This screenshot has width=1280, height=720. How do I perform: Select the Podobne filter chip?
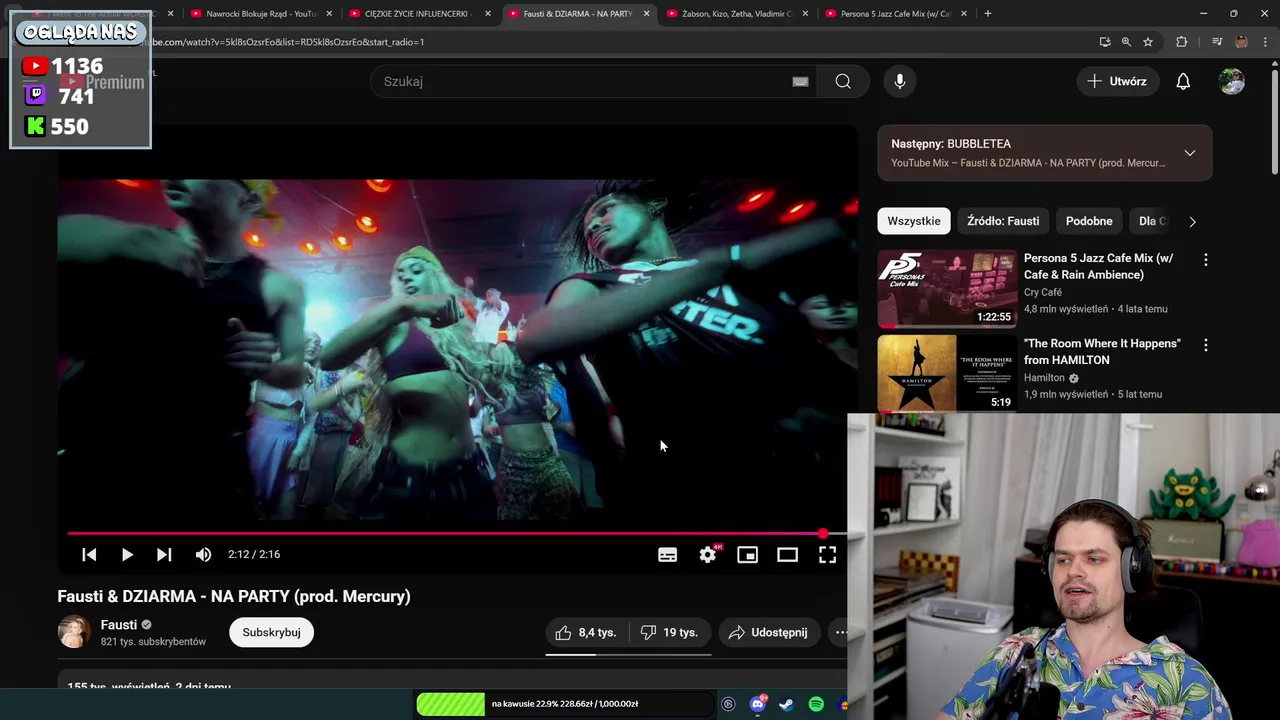tap(1089, 221)
